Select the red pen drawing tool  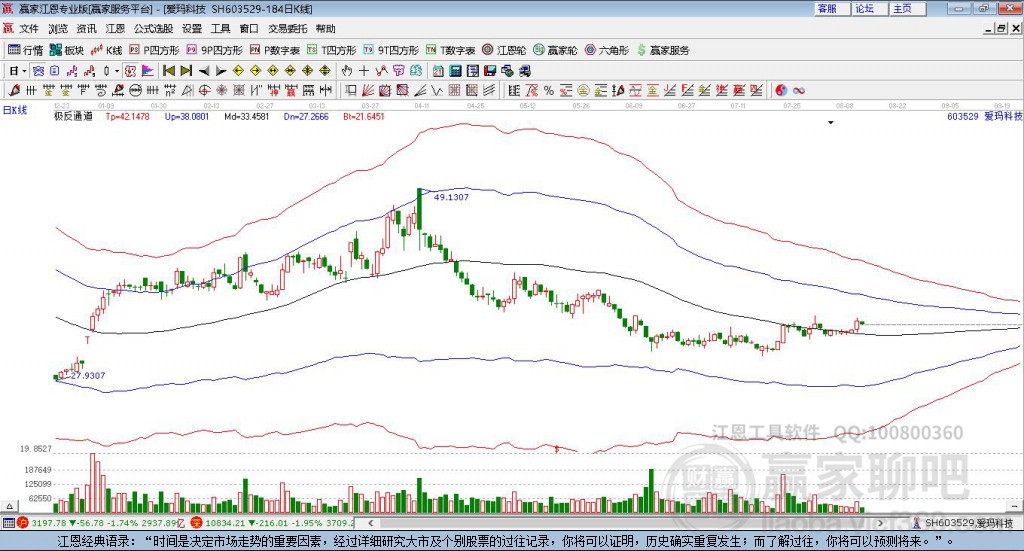(x=14, y=91)
